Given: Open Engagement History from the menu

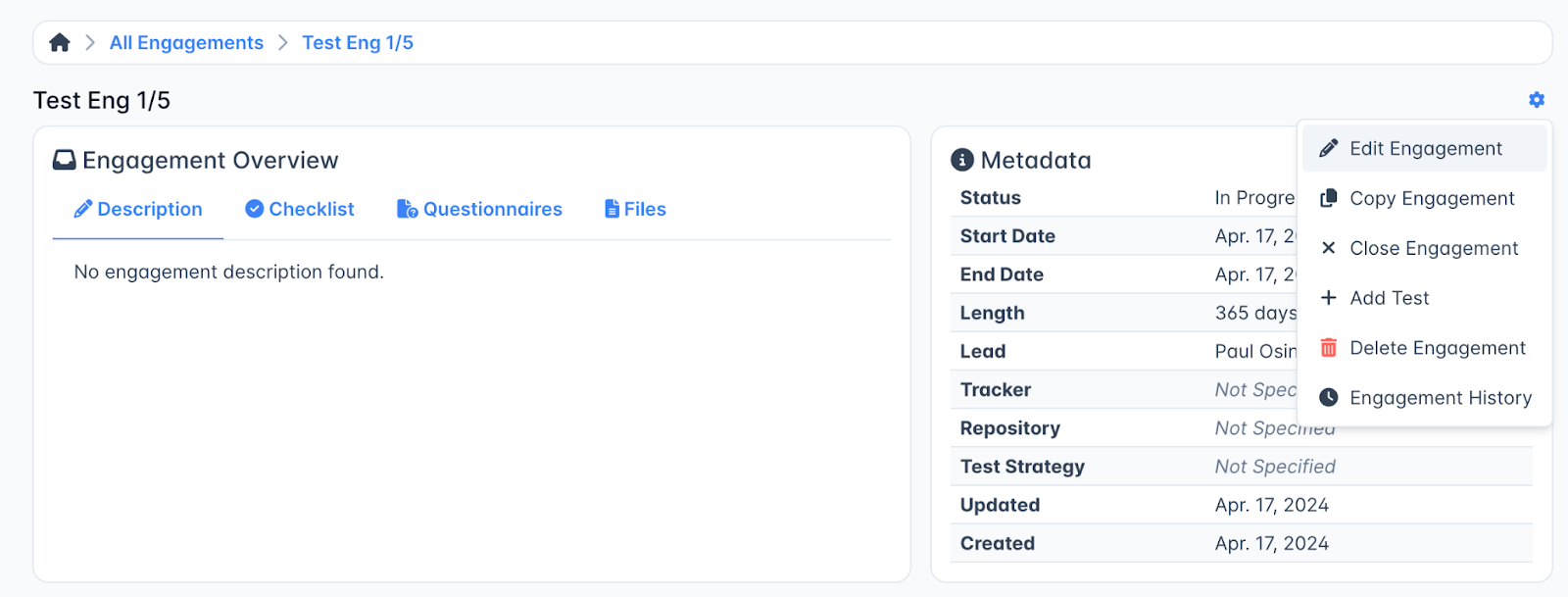Looking at the screenshot, I should 1440,397.
